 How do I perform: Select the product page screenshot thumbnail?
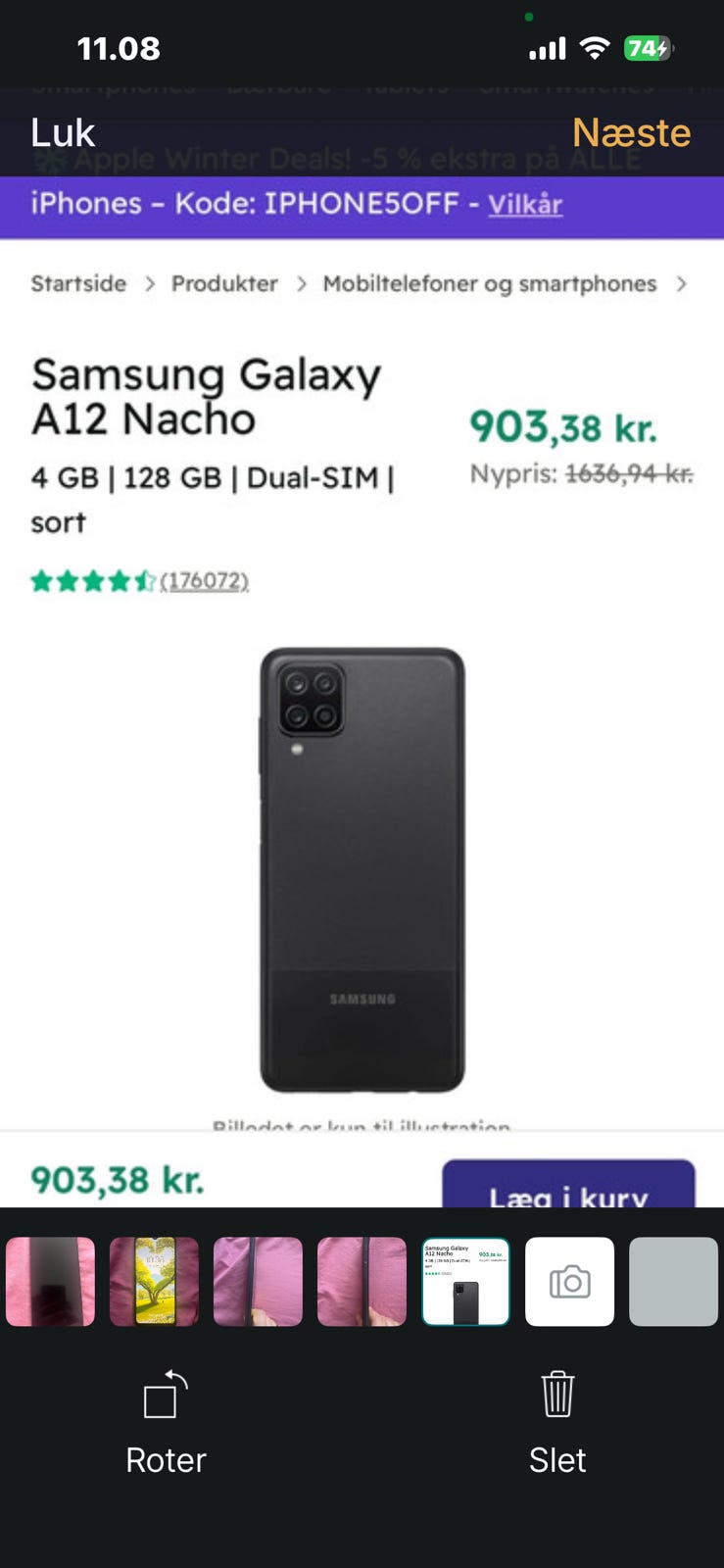tap(465, 1282)
